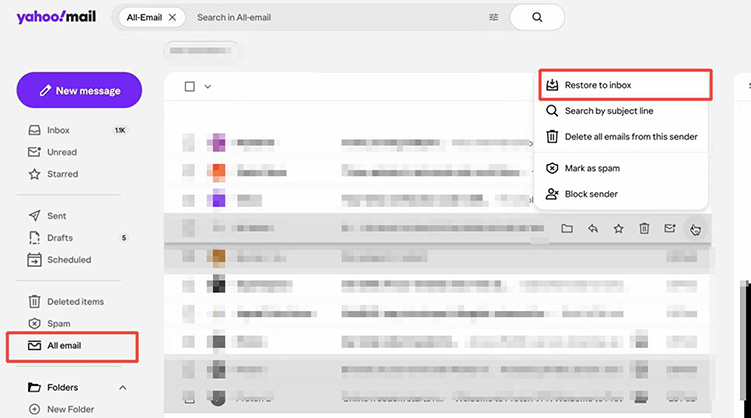Choose Restore to inbox from menu
Screen dimensions: 751x418
pos(597,85)
